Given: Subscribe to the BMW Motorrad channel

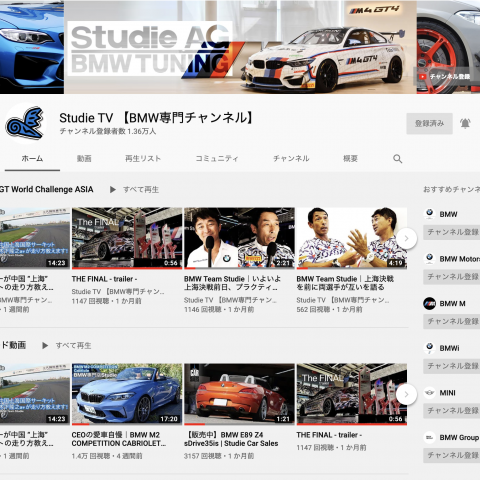Looking at the screenshot, I should coord(452,277).
